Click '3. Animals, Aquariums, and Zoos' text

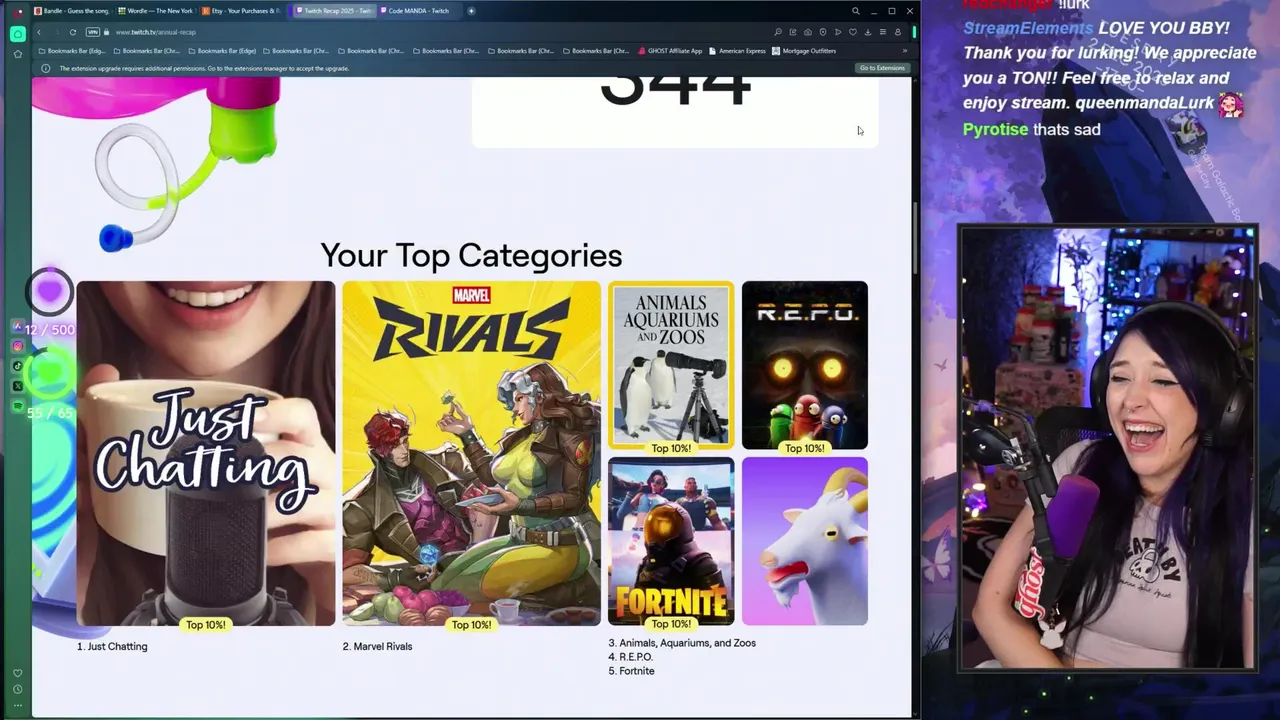(x=682, y=643)
